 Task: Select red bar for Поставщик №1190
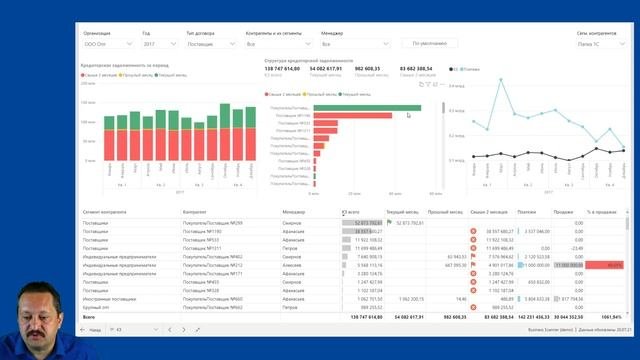pyautogui.click(x=353, y=116)
